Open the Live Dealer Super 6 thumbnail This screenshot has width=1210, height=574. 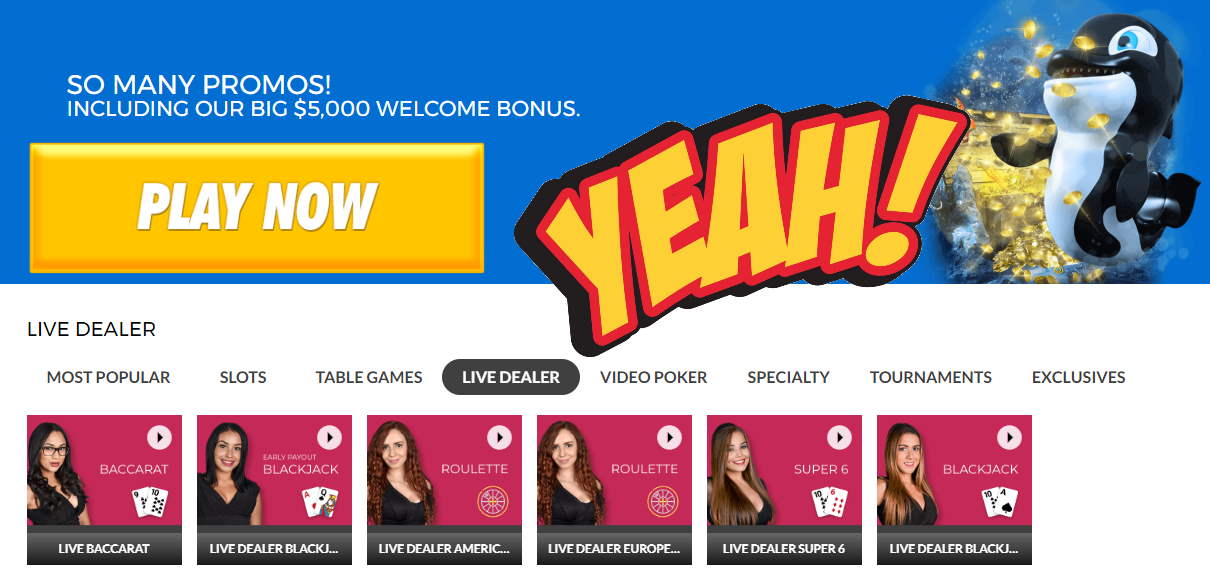click(784, 490)
